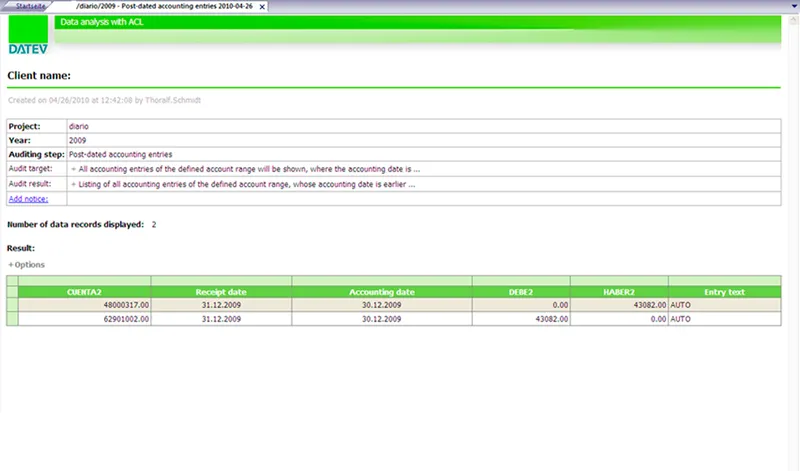
Task: Click the empty notice field
Action: (x=423, y=199)
